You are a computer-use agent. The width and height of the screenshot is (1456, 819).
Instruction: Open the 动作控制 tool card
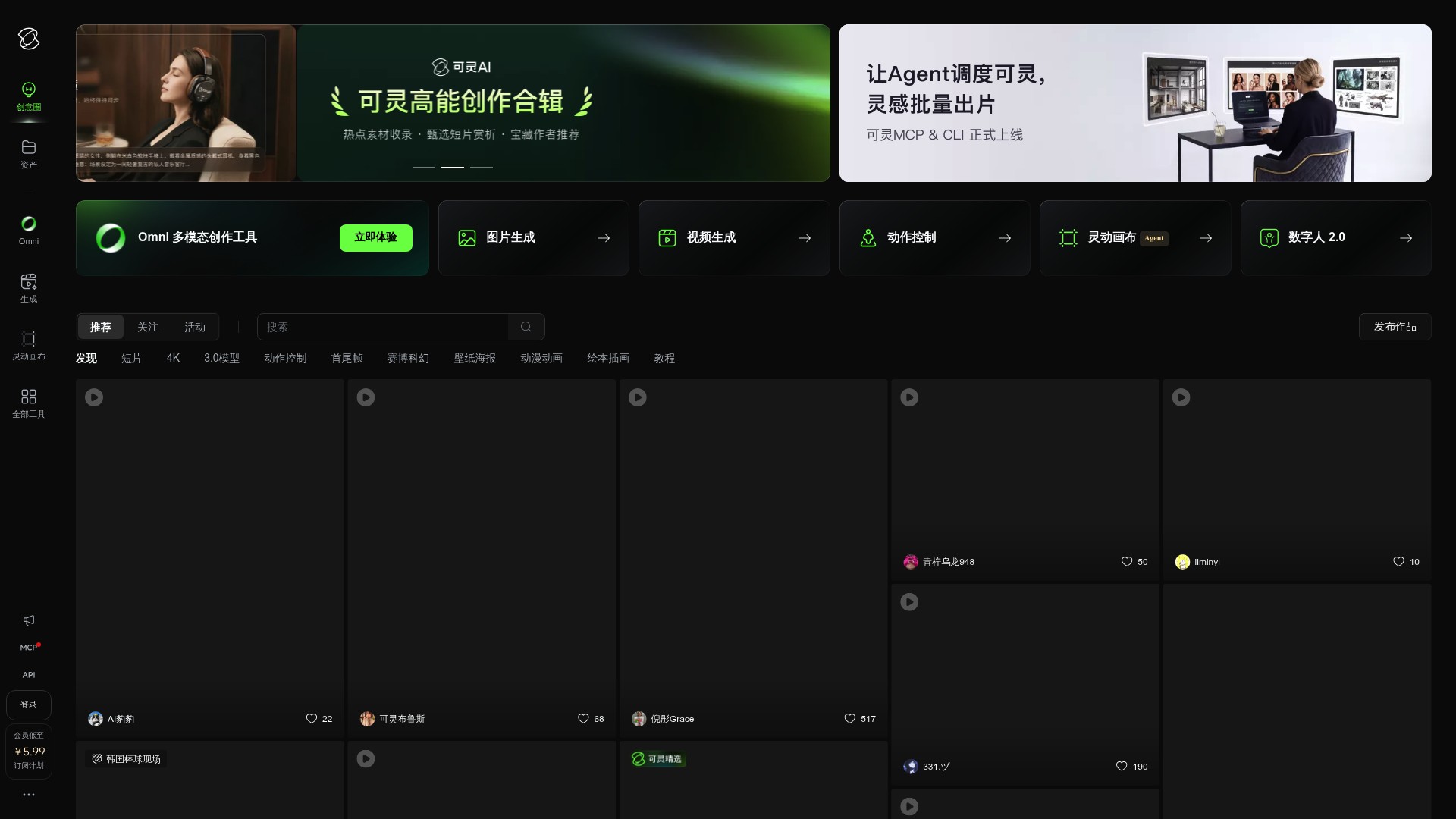935,238
